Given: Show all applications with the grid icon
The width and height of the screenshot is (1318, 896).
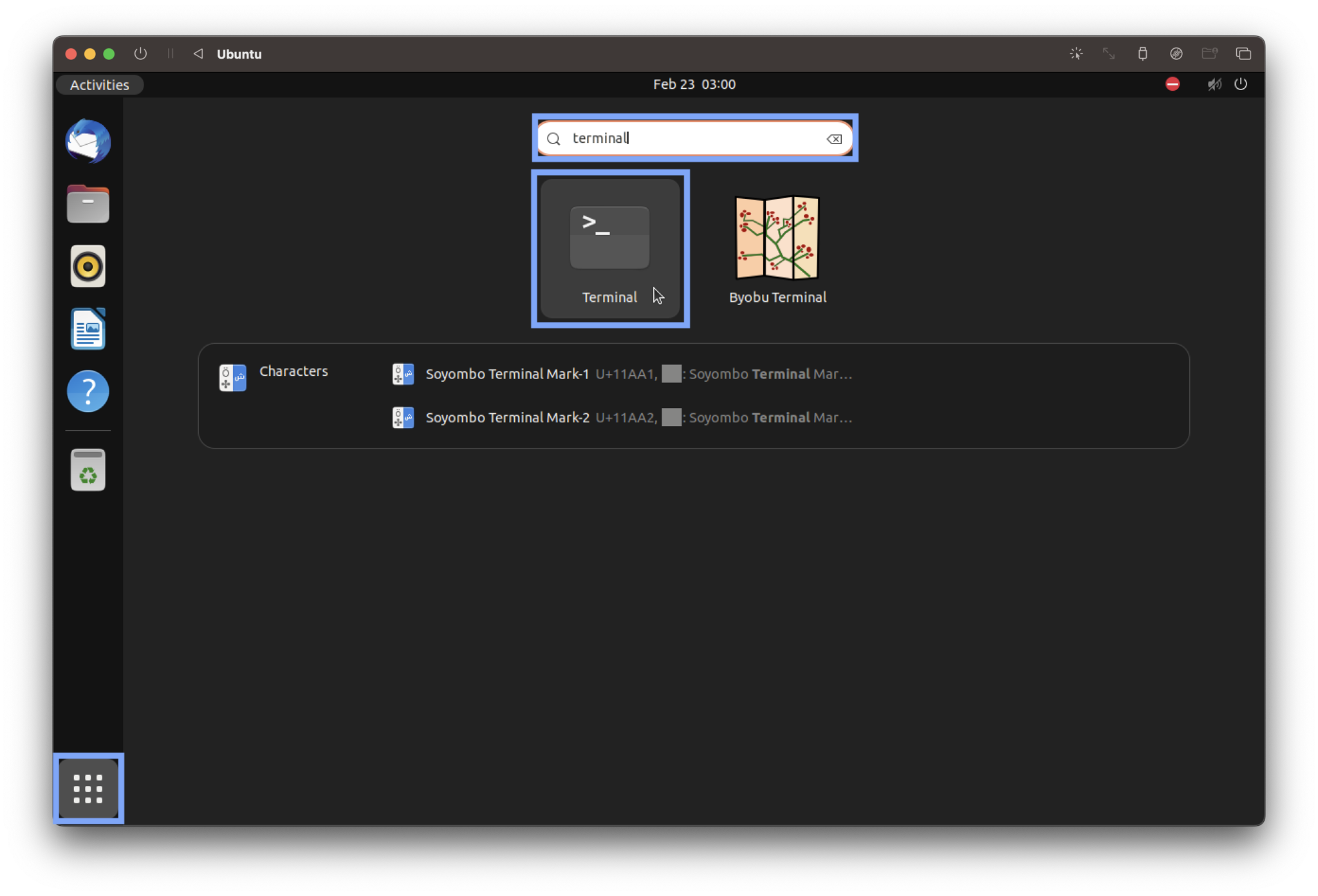Looking at the screenshot, I should tap(88, 789).
